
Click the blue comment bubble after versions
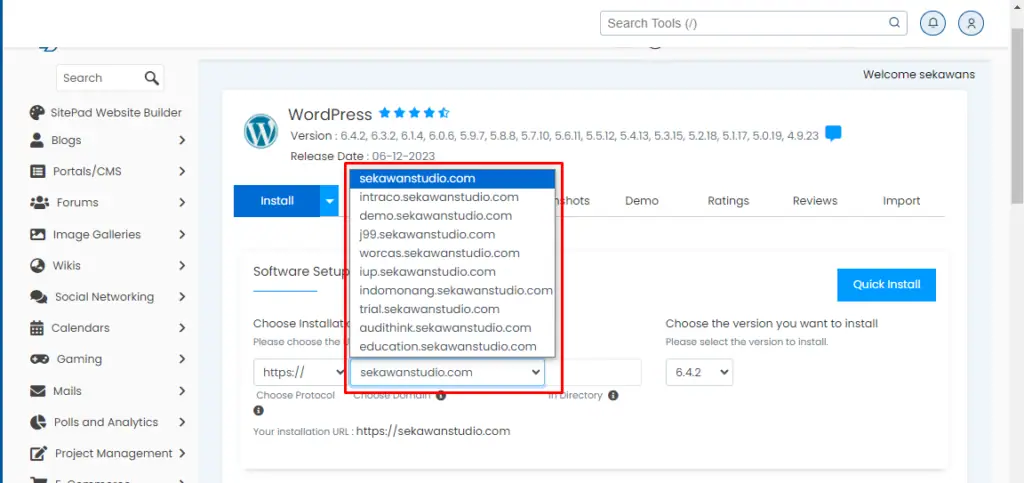(833, 134)
